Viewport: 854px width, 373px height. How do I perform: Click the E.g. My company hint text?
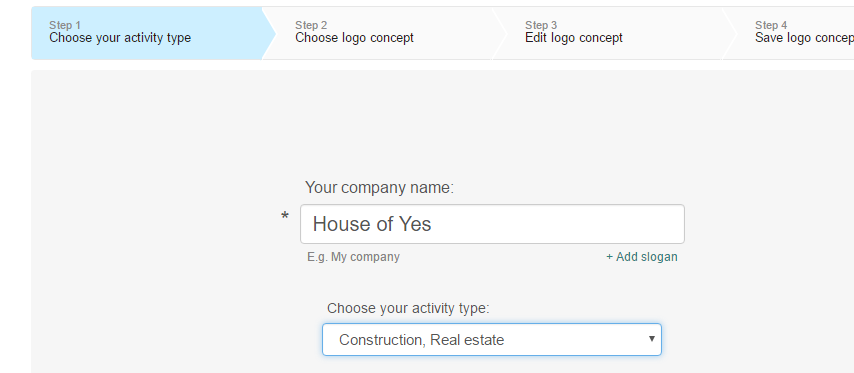coord(353,257)
